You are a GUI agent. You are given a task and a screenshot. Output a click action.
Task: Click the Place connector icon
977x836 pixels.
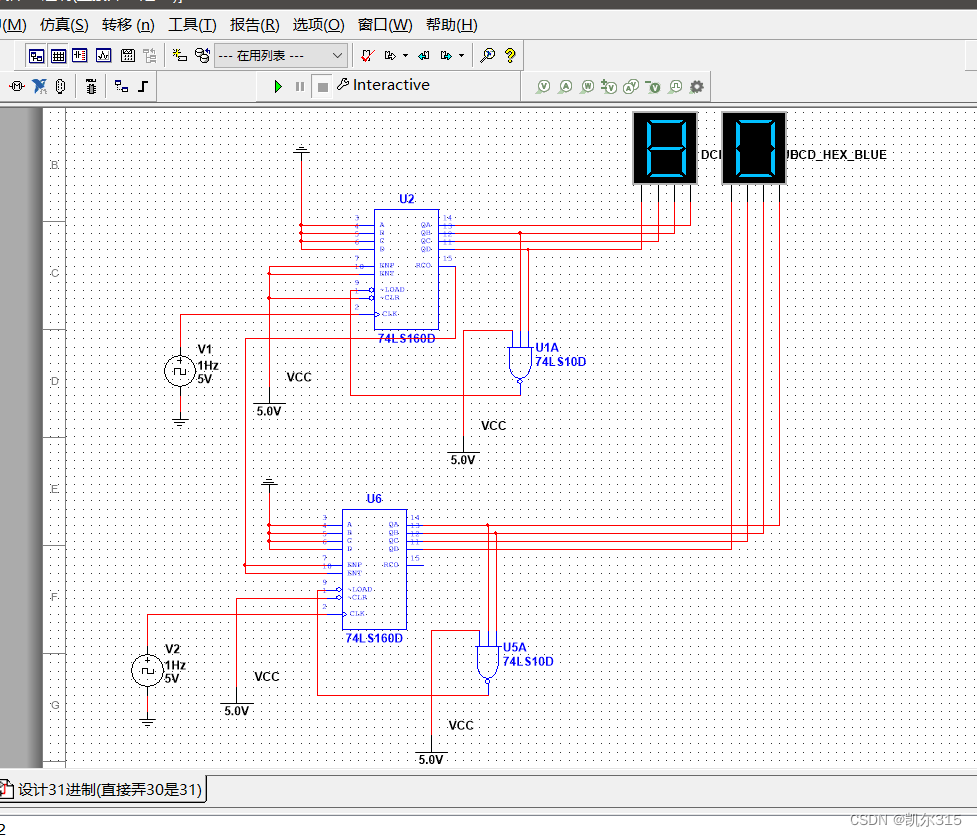tap(60, 86)
